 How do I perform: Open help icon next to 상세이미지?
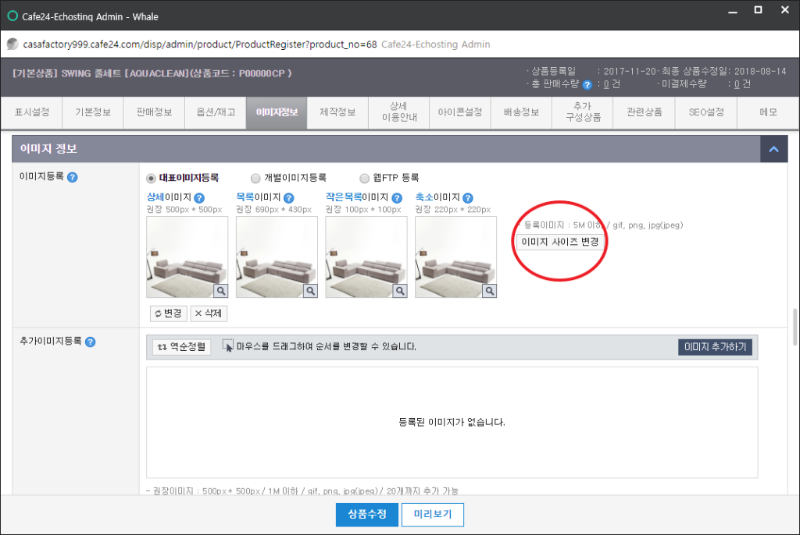pos(199,198)
